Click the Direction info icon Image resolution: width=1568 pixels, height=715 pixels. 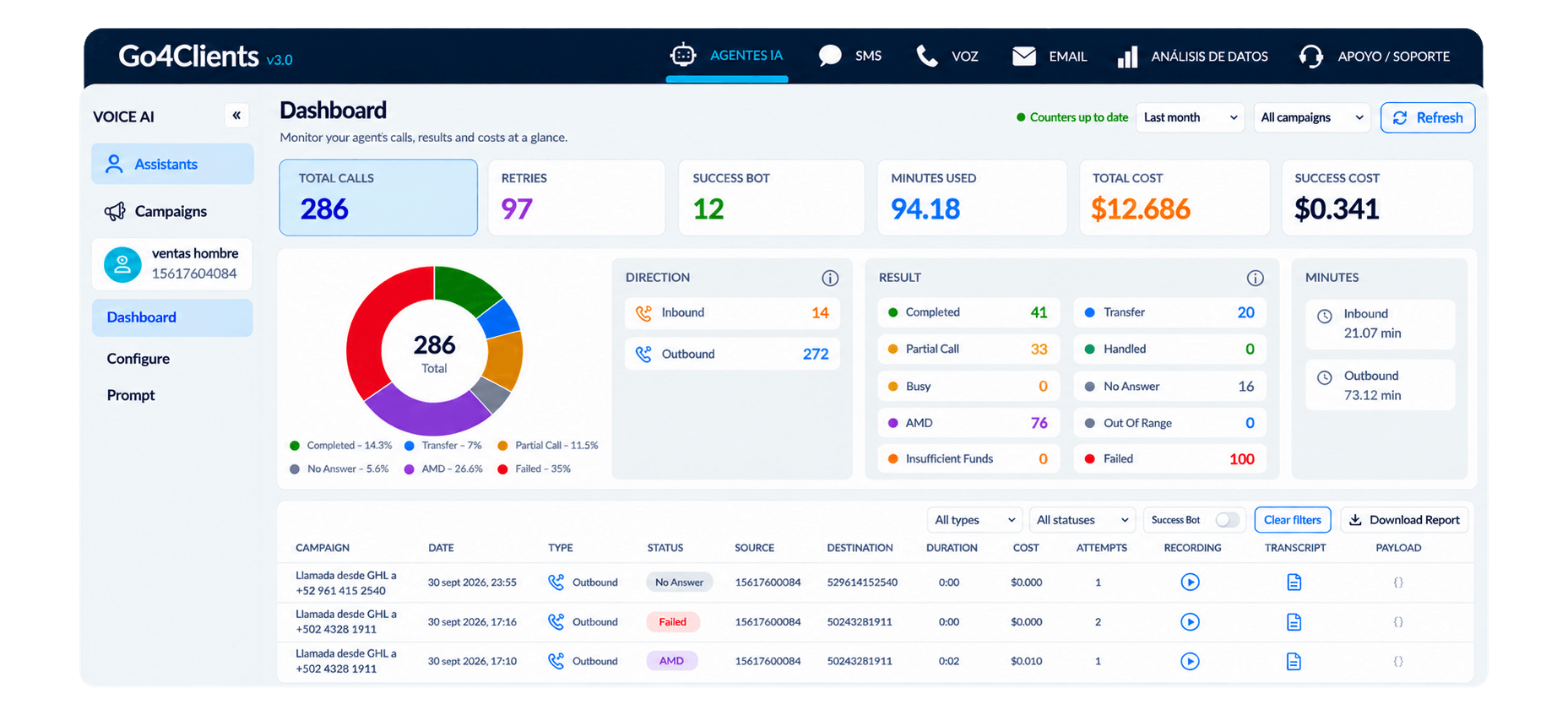(x=830, y=278)
